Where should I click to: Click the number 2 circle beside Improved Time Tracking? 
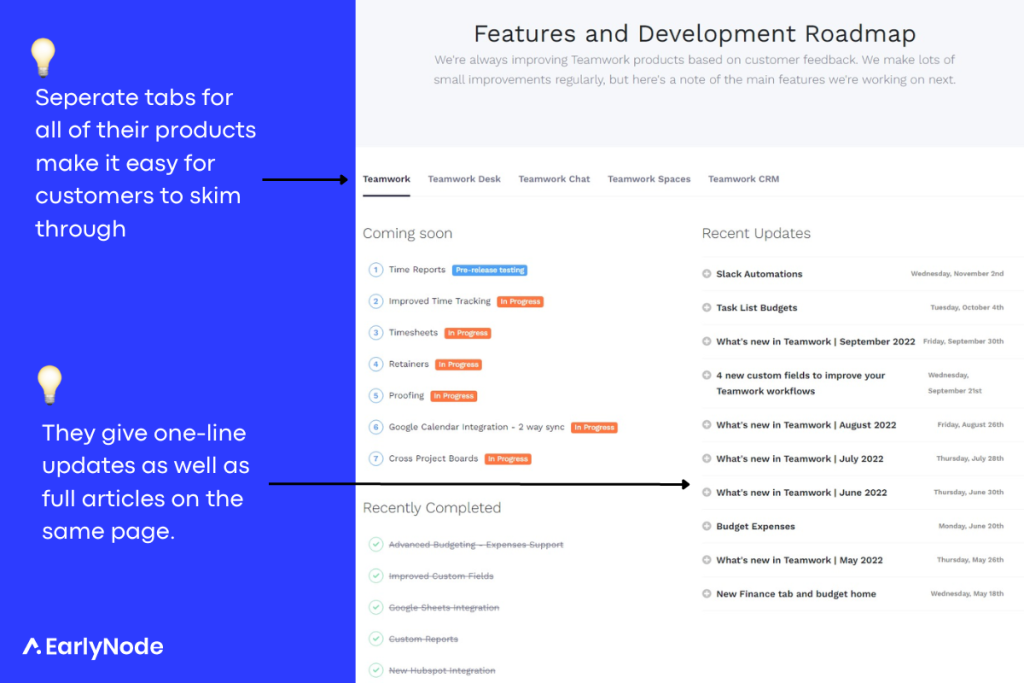tap(376, 301)
